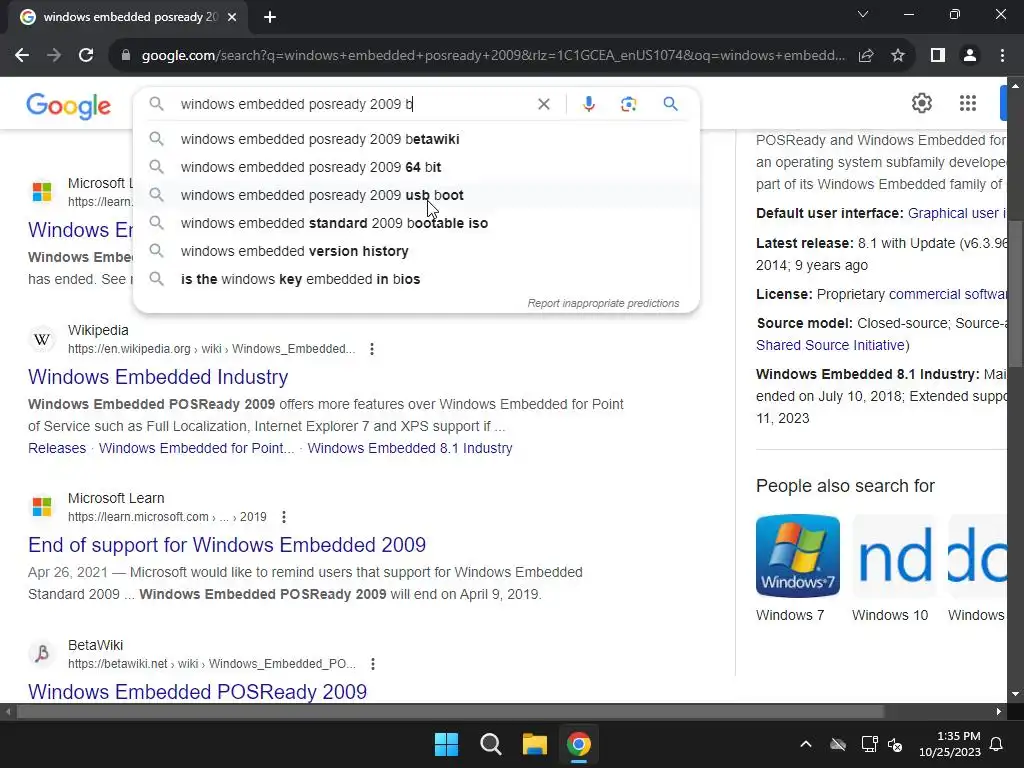Go to Google home via the logo
This screenshot has height=768, width=1024.
(x=69, y=106)
